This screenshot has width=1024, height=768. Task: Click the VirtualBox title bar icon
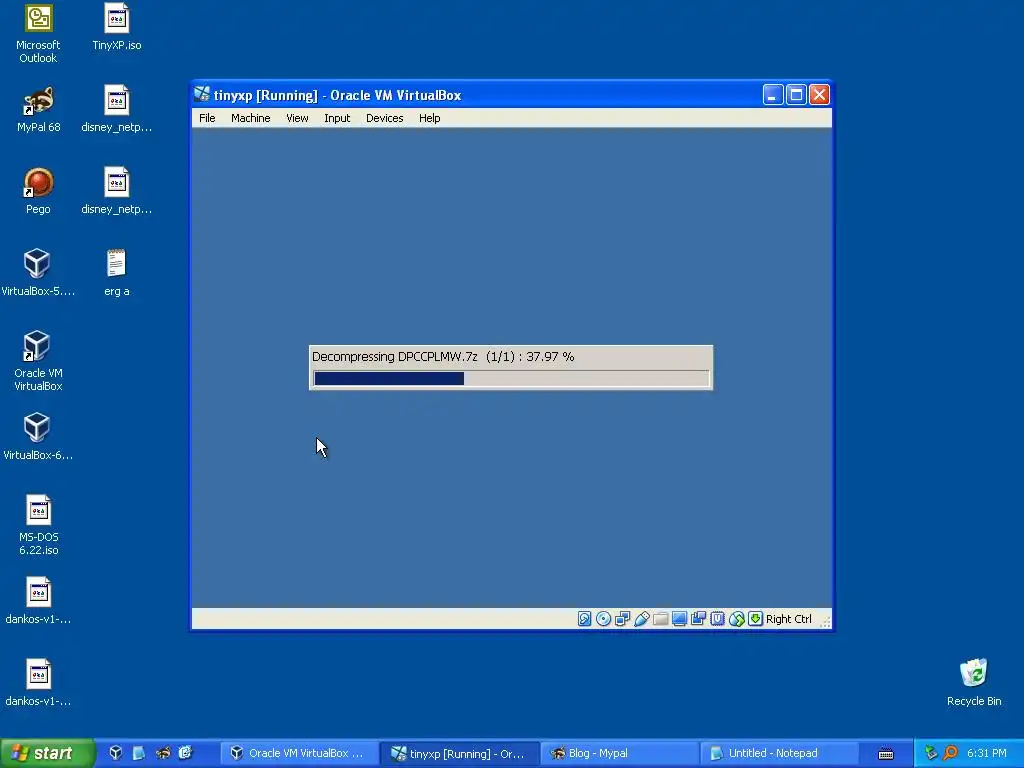pos(202,95)
